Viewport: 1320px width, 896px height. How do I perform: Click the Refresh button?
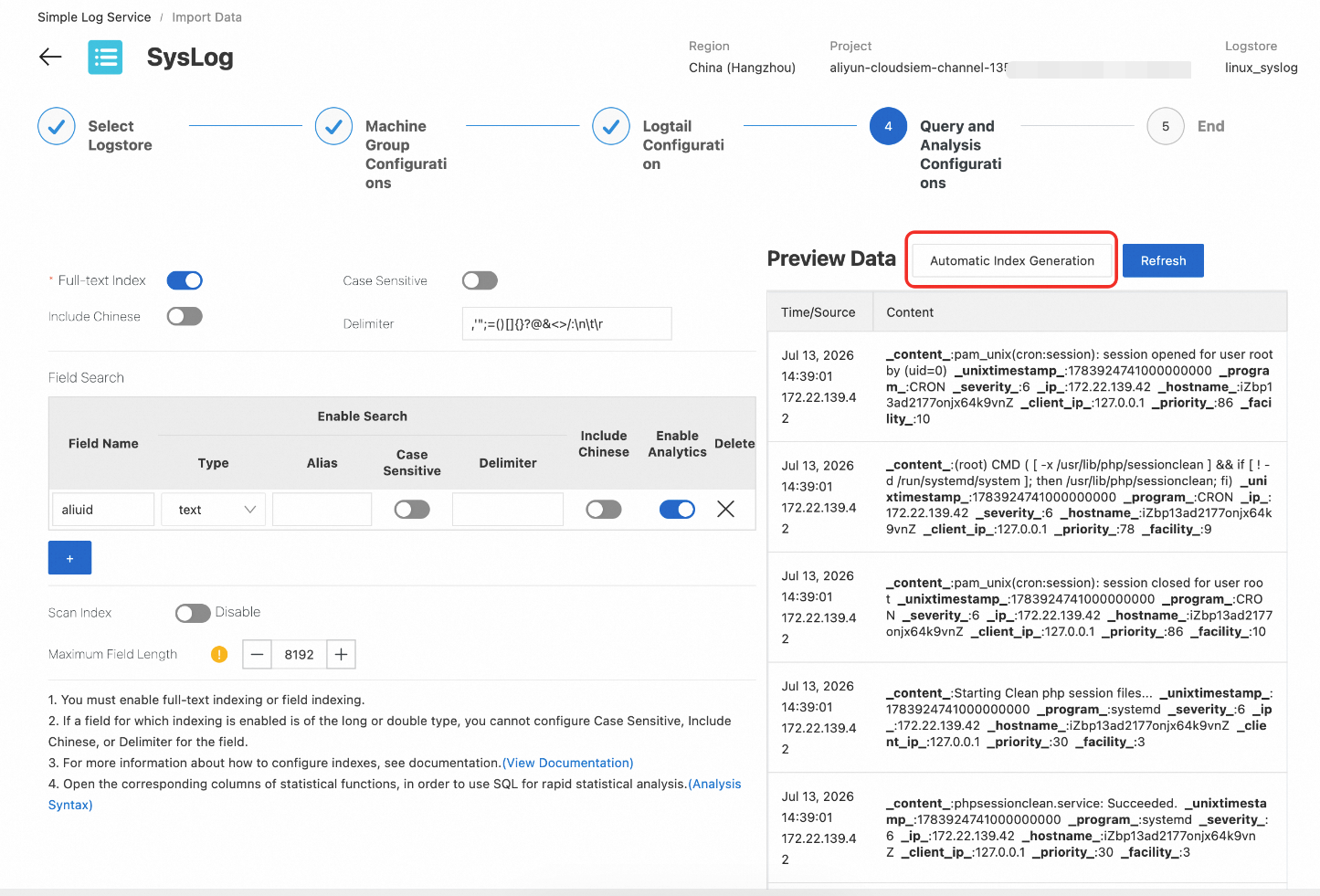tap(1163, 260)
